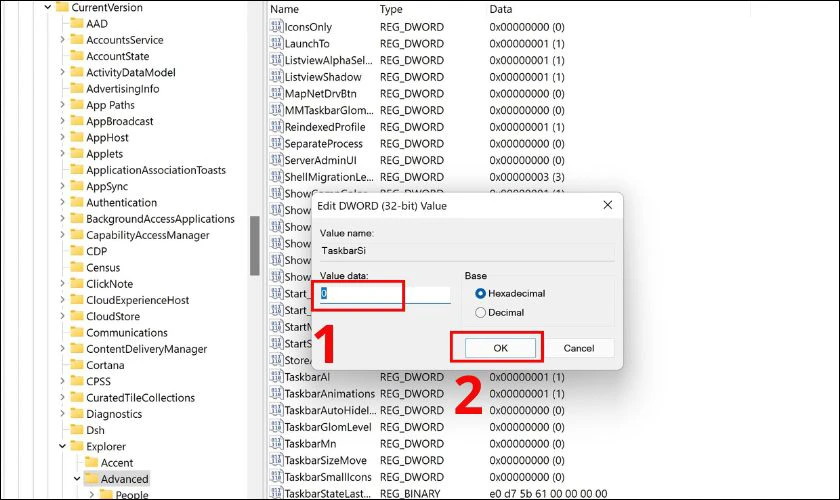The height and width of the screenshot is (500, 840).
Task: Select the CPSS key
Action: (x=99, y=382)
